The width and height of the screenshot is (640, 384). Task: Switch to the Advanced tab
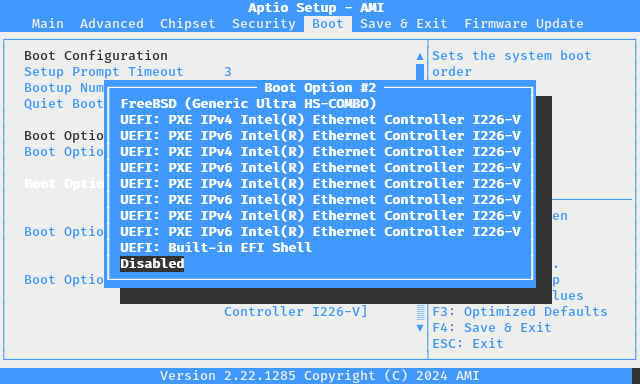click(x=112, y=24)
